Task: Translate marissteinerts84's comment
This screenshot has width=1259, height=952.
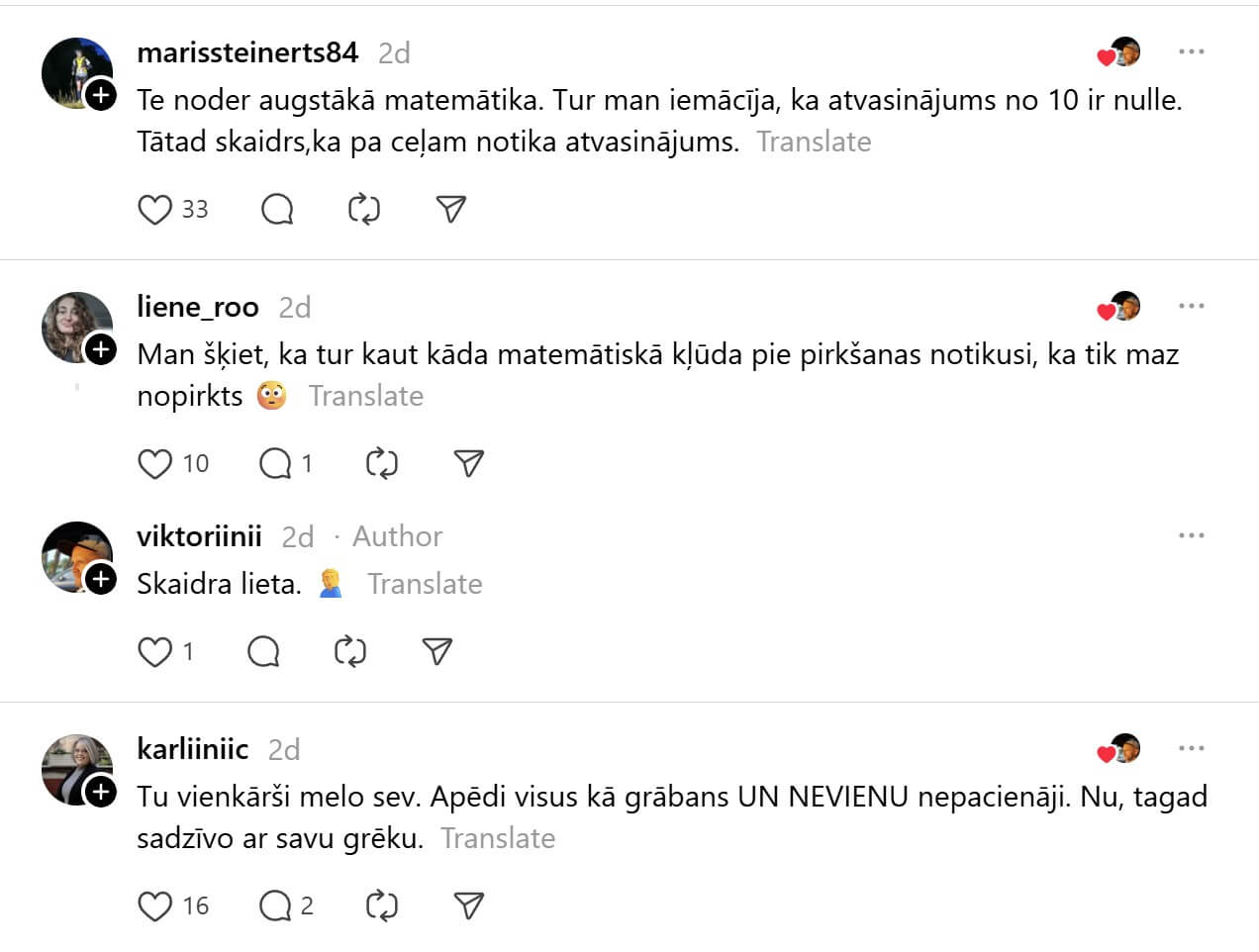Action: pos(814,143)
